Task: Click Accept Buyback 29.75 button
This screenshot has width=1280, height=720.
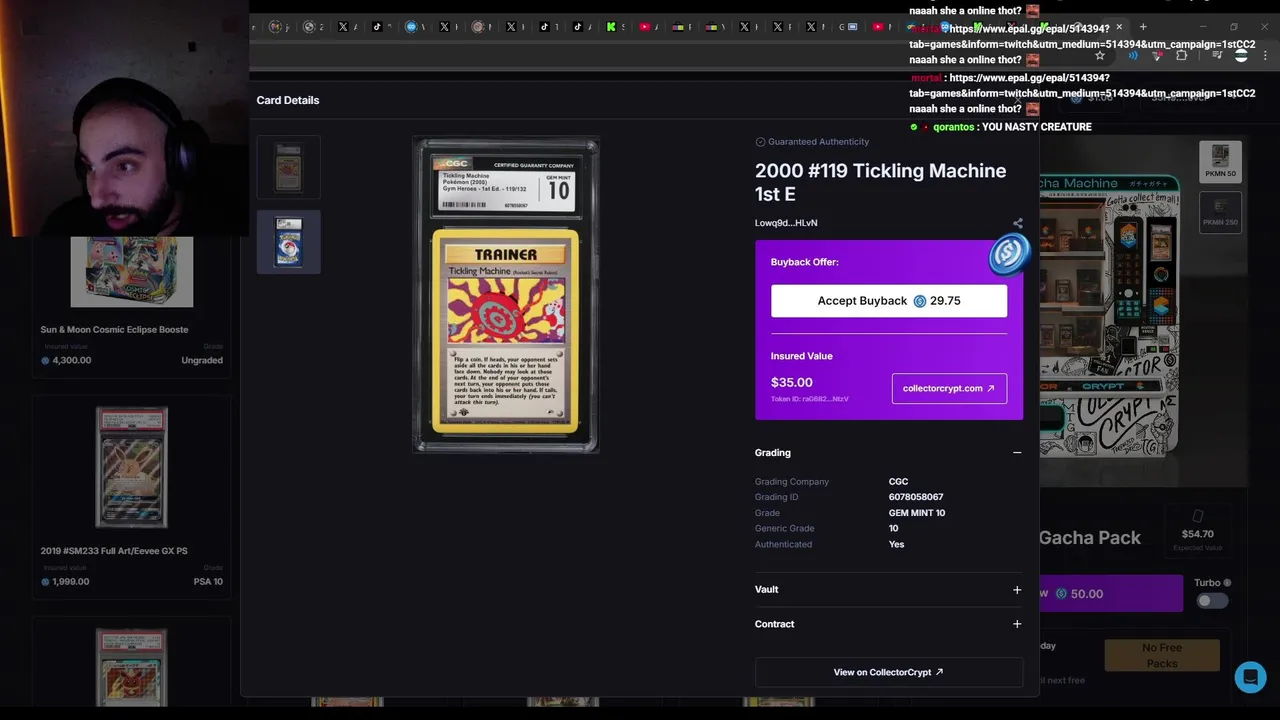Action: point(889,301)
